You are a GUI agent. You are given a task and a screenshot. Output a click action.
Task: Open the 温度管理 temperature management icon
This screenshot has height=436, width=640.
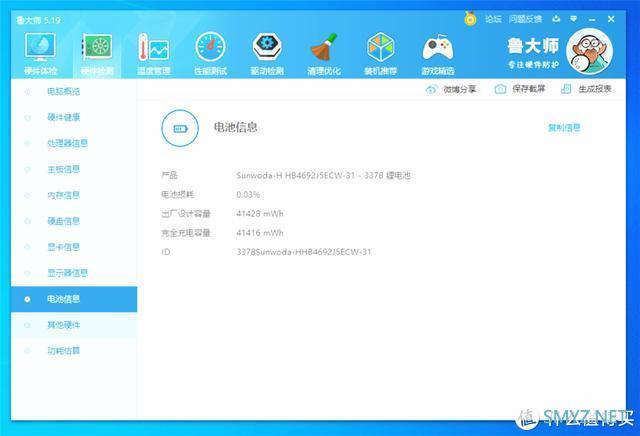coord(153,54)
